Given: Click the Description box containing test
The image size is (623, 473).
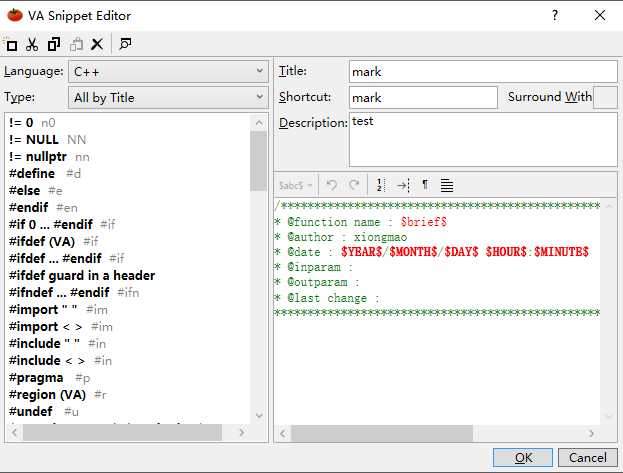Looking at the screenshot, I should 483,140.
